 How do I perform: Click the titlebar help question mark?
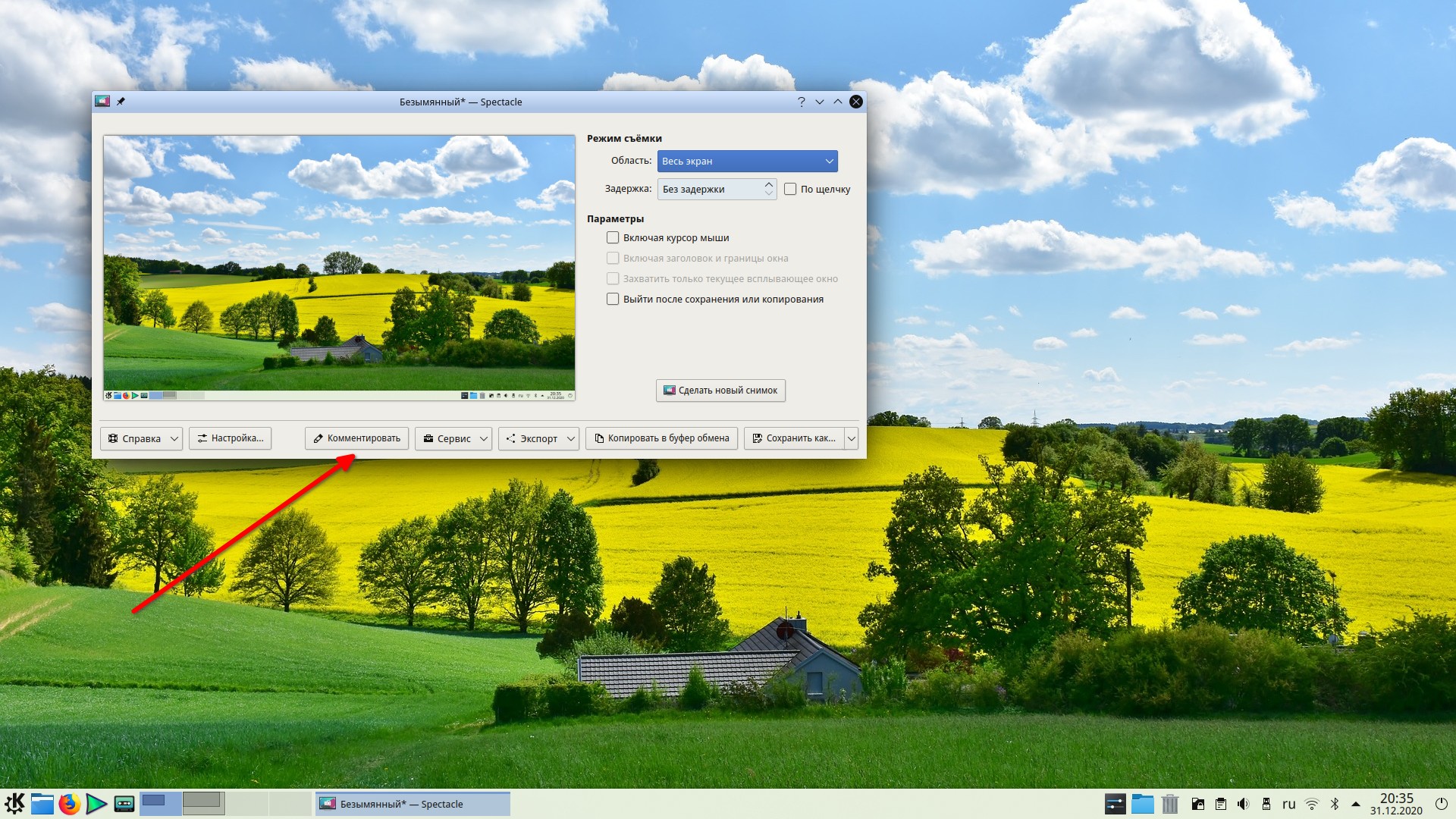point(802,102)
